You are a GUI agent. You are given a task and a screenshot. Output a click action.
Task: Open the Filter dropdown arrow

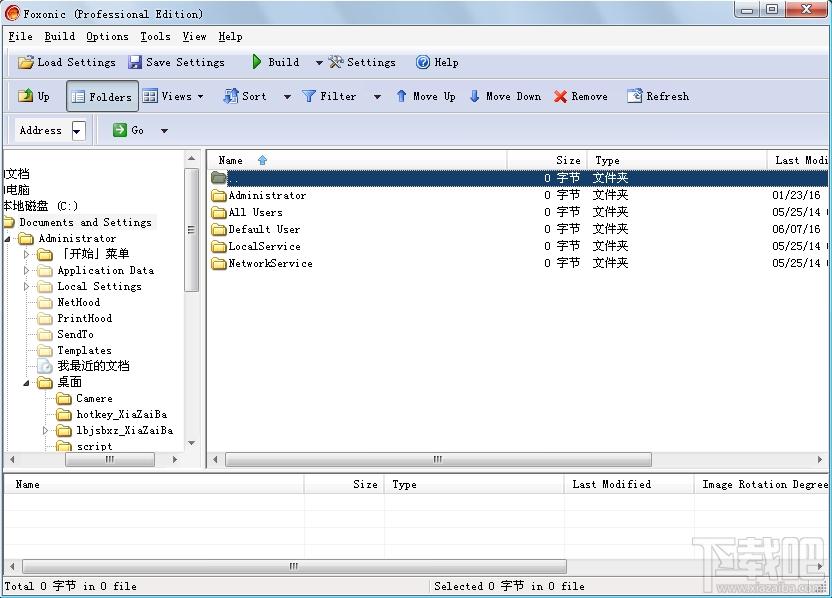coord(377,97)
